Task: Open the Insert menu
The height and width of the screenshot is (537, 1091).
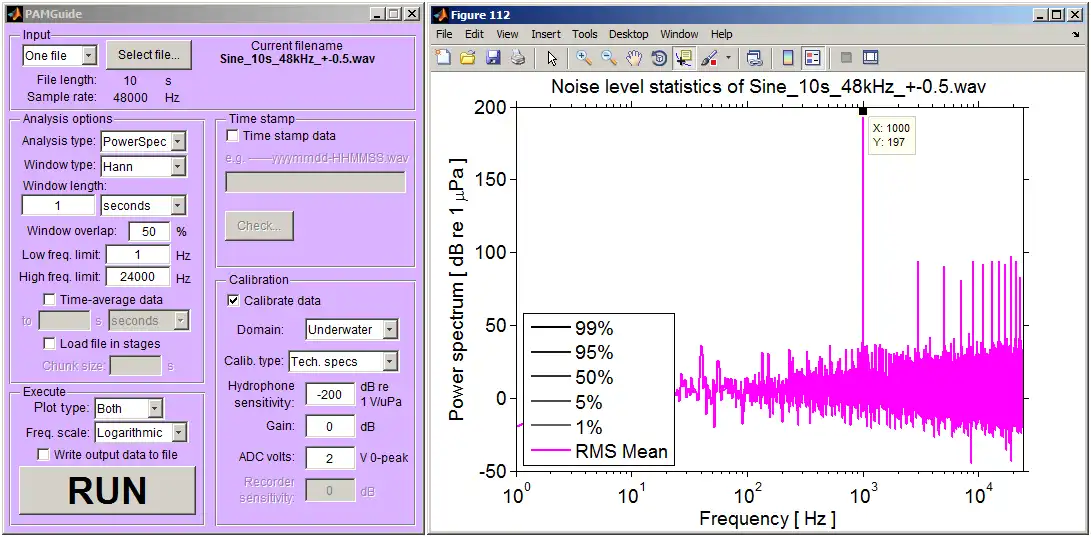Action: click(546, 33)
